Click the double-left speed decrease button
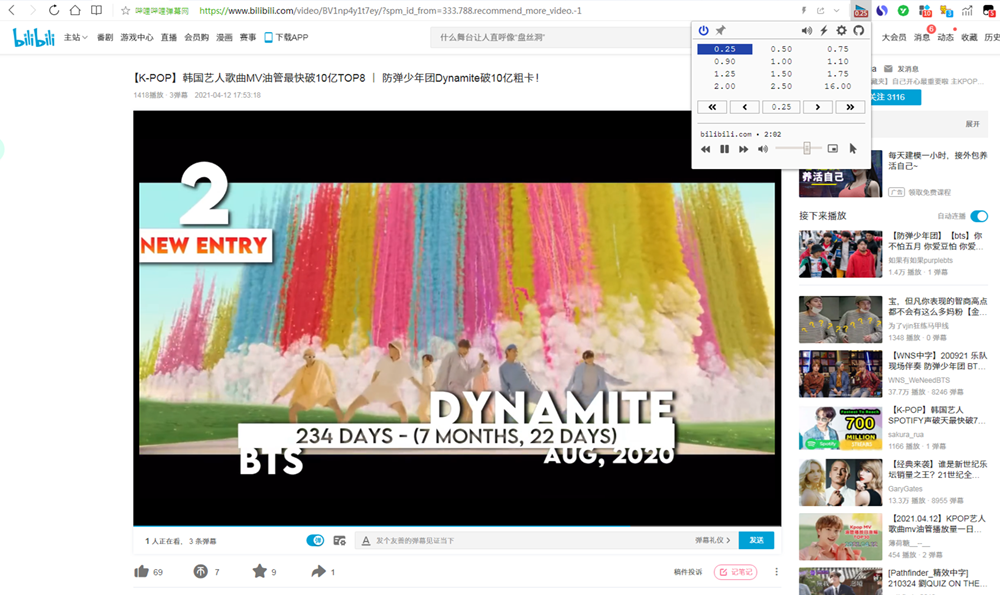Image resolution: width=1000 pixels, height=595 pixels. point(712,107)
